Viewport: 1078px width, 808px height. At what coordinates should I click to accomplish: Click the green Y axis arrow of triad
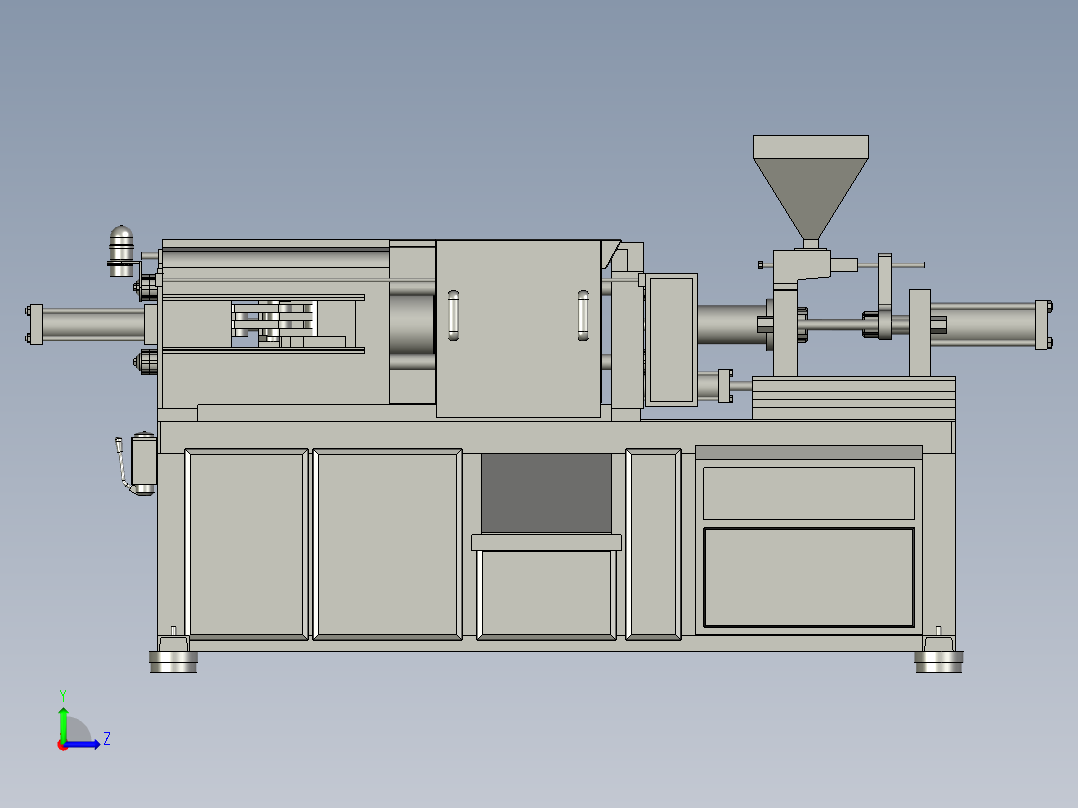(x=63, y=723)
